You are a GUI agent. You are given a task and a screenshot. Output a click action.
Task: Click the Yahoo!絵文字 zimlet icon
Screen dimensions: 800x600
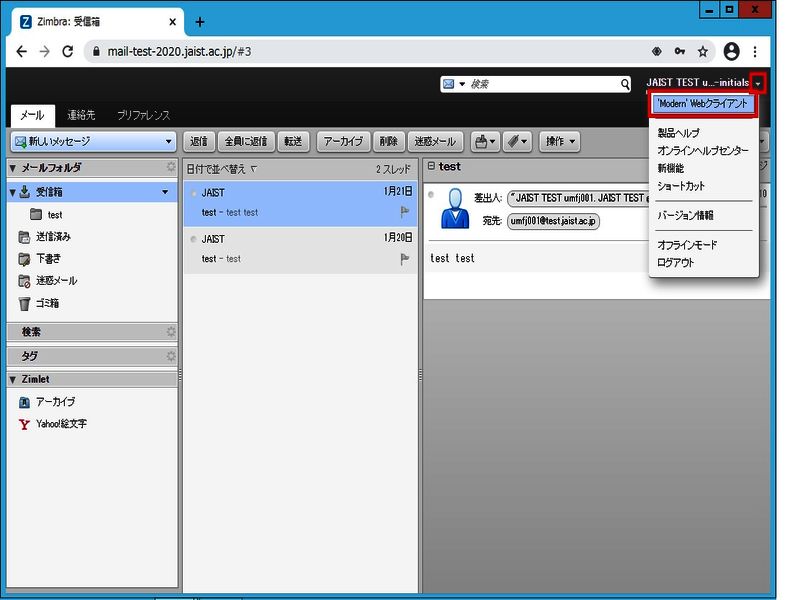pyautogui.click(x=25, y=424)
